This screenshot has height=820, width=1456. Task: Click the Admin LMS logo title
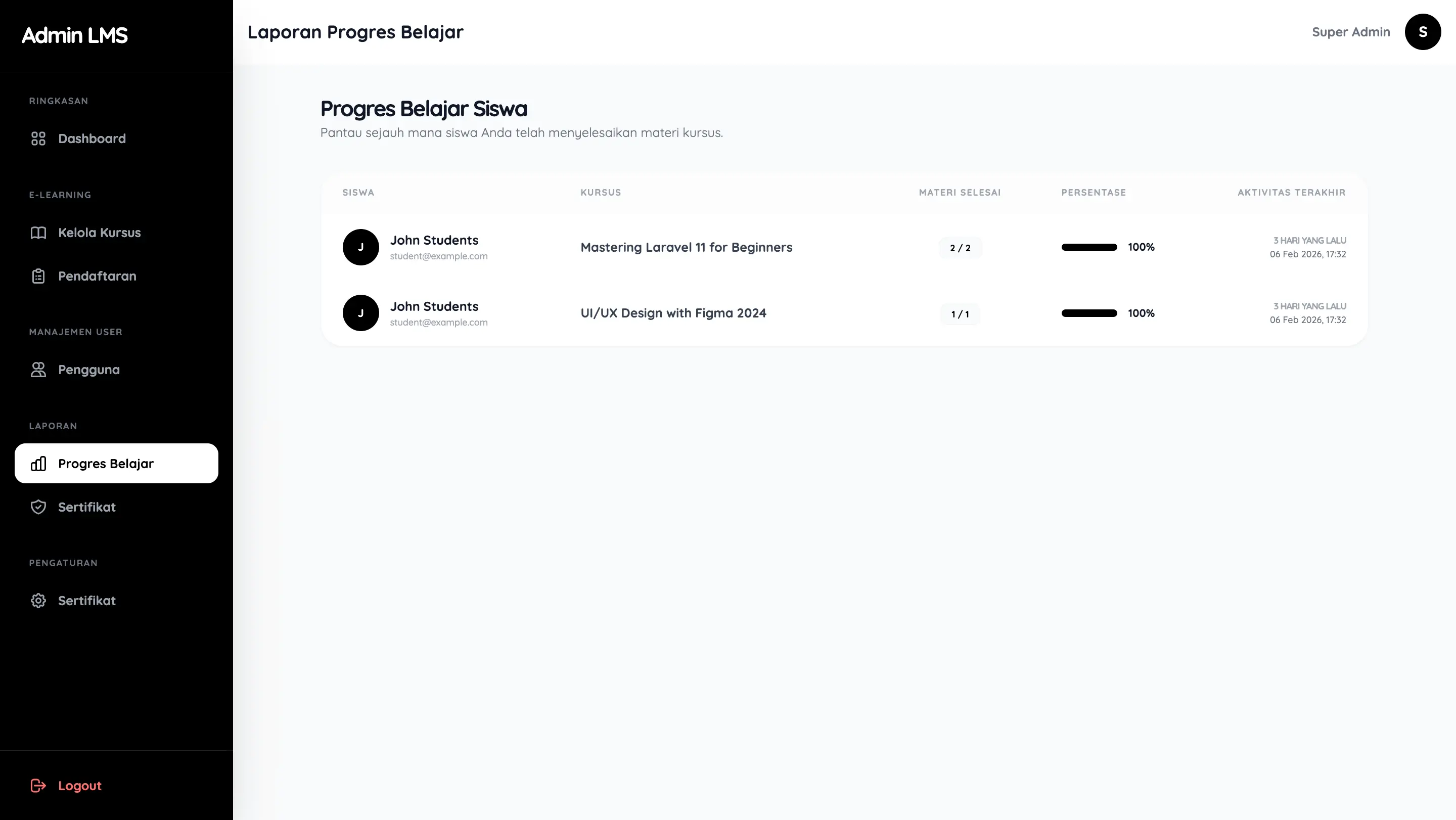click(75, 35)
